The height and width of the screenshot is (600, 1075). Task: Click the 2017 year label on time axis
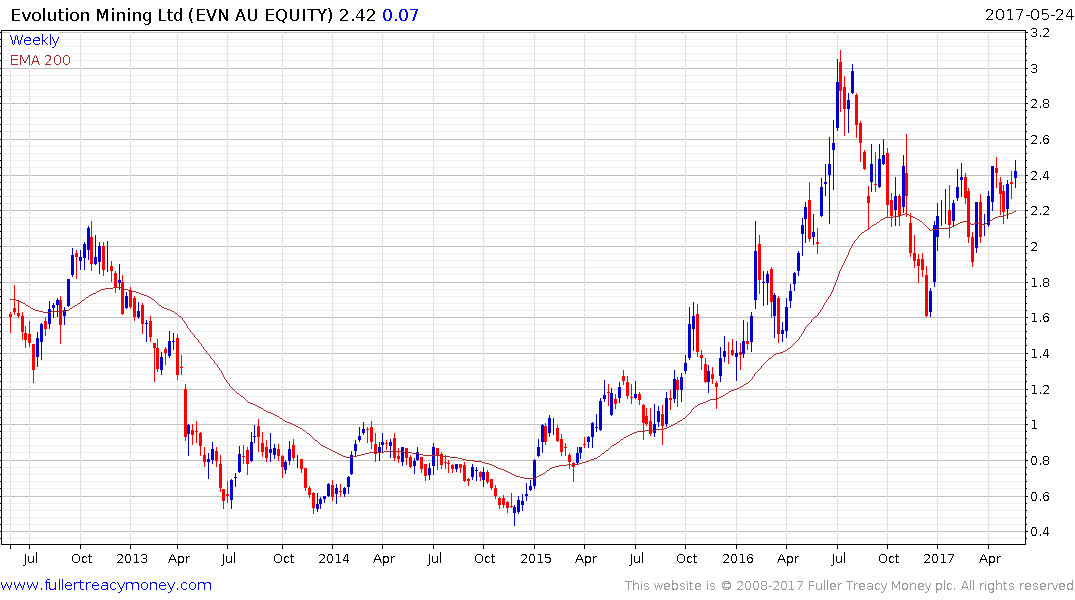939,559
